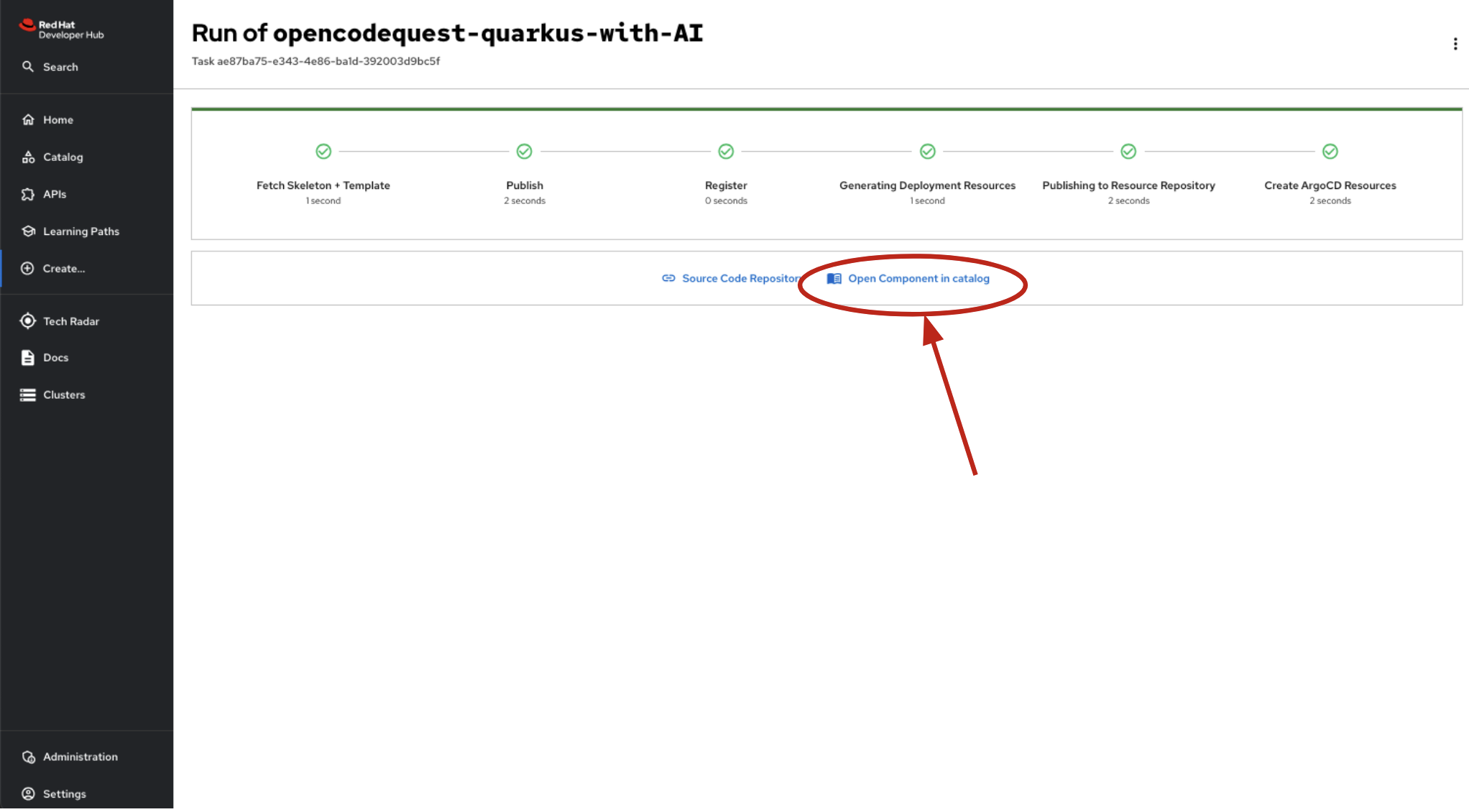Image resolution: width=1469 pixels, height=812 pixels.
Task: Click the Create plus circle icon
Action: click(x=27, y=269)
